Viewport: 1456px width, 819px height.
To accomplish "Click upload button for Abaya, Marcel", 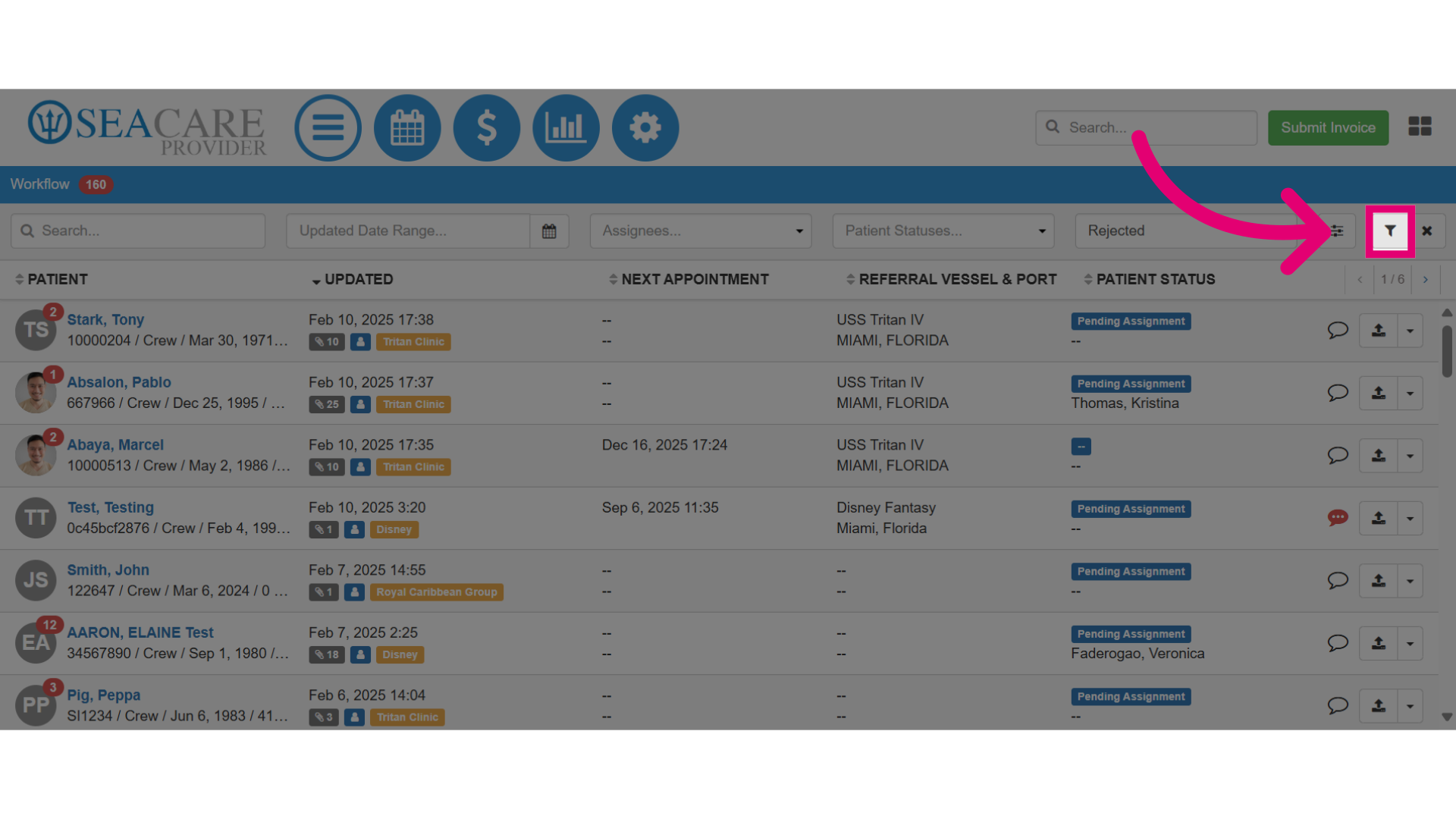I will point(1378,456).
